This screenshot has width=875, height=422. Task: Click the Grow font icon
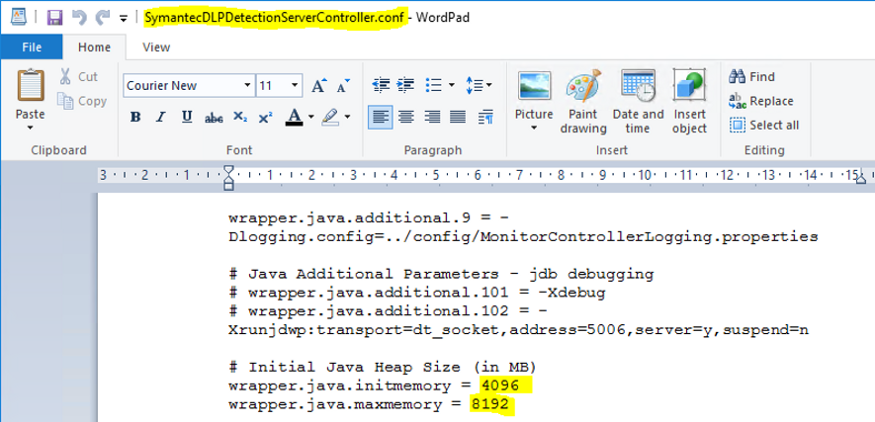pos(317,86)
